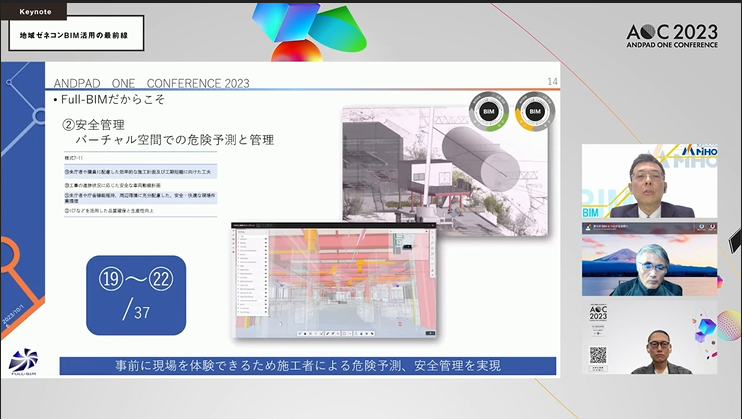Click the バーチャル空間での危険予測と管理 subtitle

(x=175, y=140)
